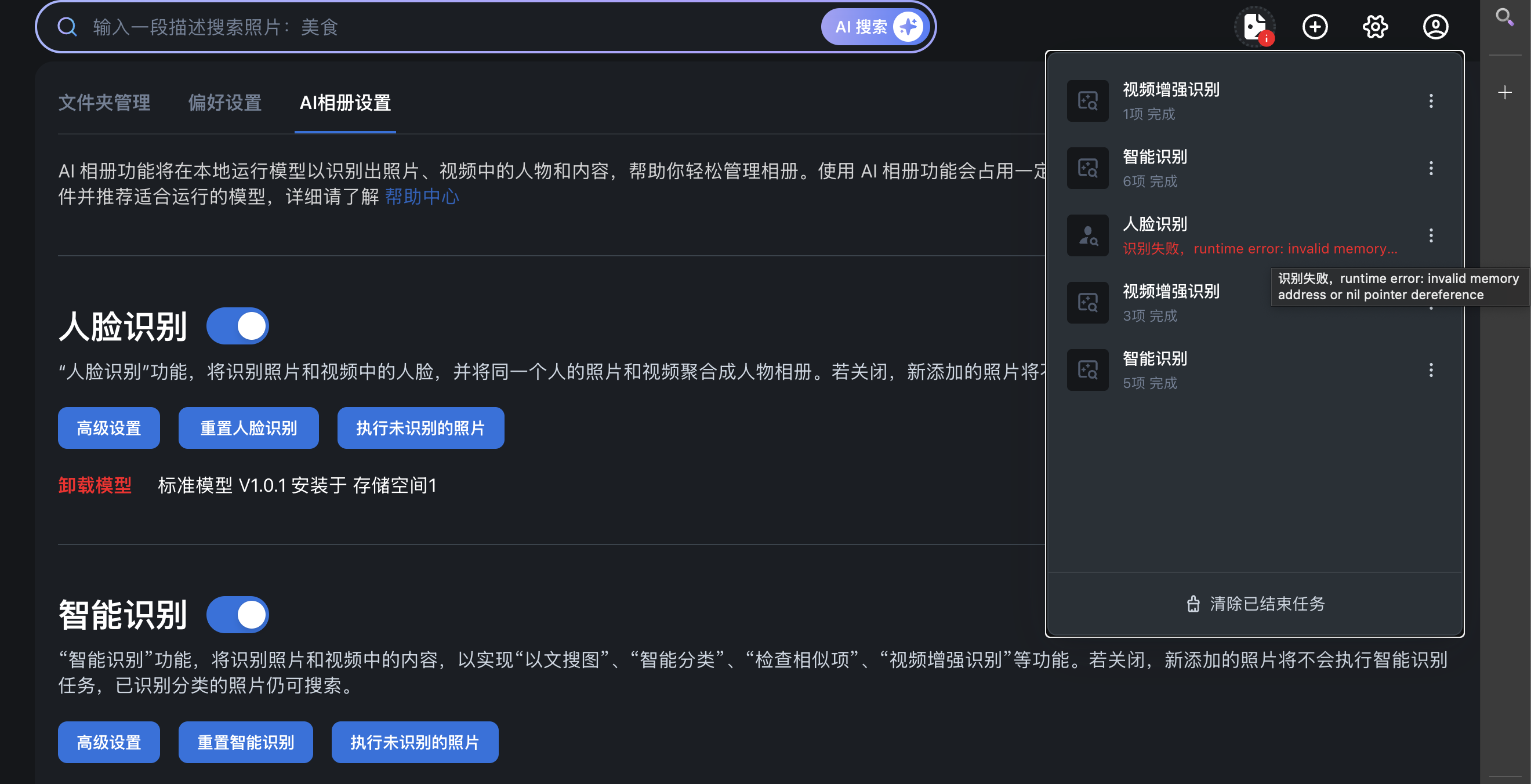Click the add (plus circle) icon in header
This screenshot has width=1531, height=784.
pyautogui.click(x=1315, y=27)
